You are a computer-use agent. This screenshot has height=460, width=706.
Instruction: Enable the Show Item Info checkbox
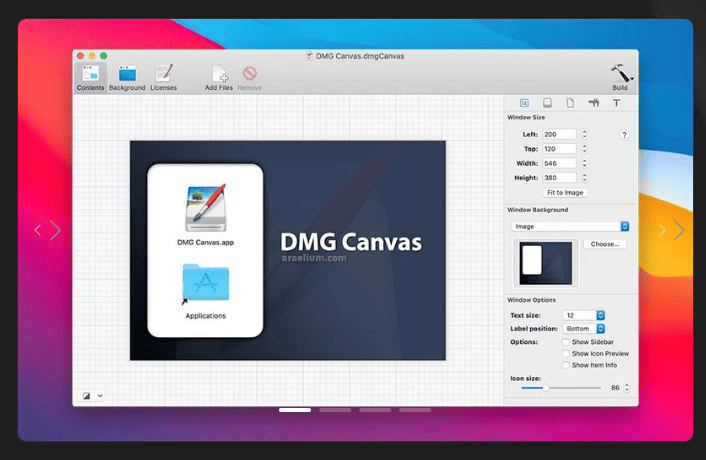click(566, 365)
